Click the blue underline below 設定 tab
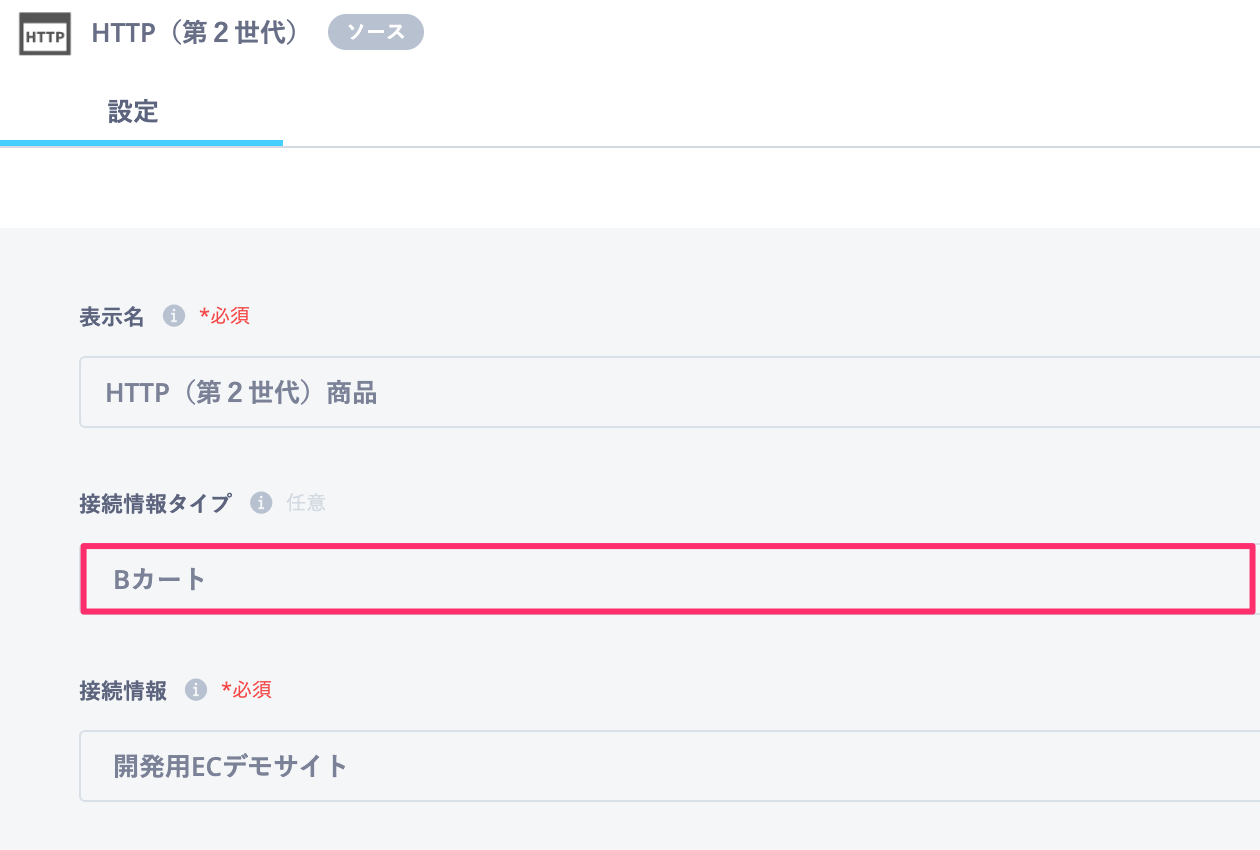This screenshot has height=850, width=1260. (141, 143)
